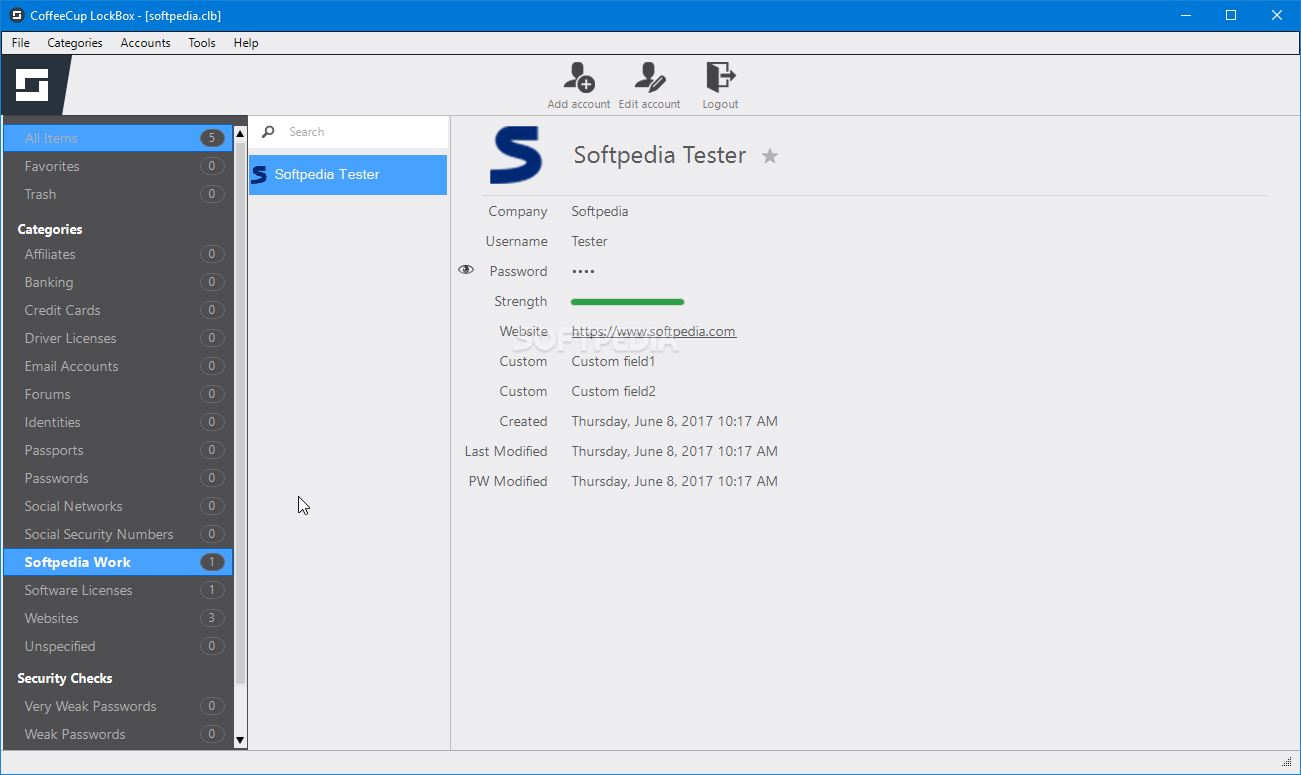The image size is (1301, 775).
Task: Select the Driver Licenses category
Action: pyautogui.click(x=118, y=338)
